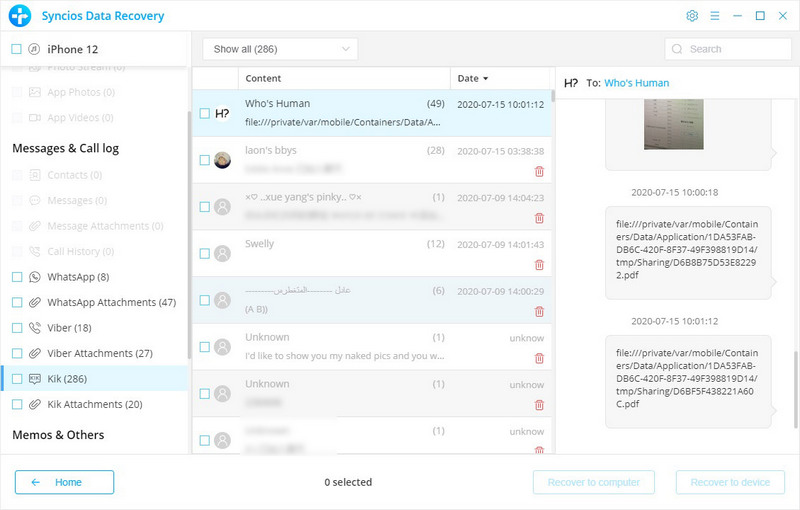Click the App Videos camera icon
This screenshot has height=510, width=800.
pos(35,118)
